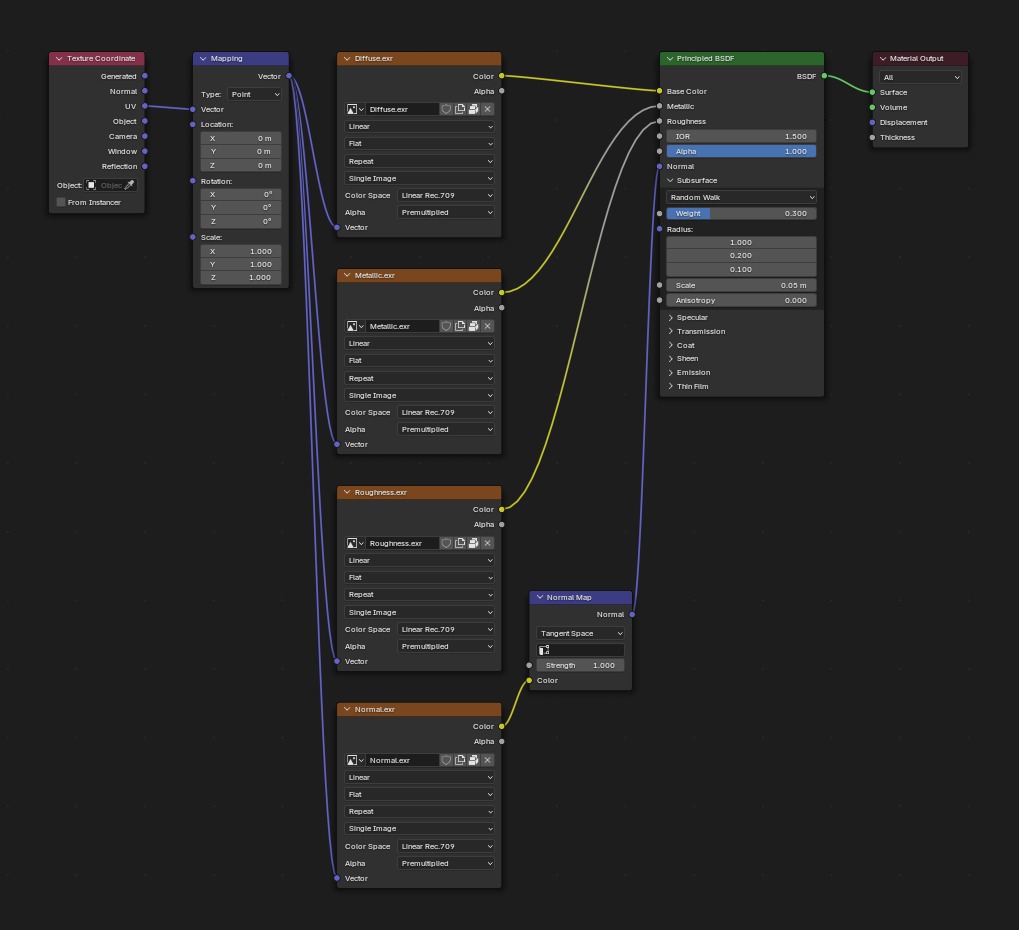Viewport: 1019px width, 930px height.
Task: Click the new image icon in Diffuse.exr node
Action: tap(460, 109)
